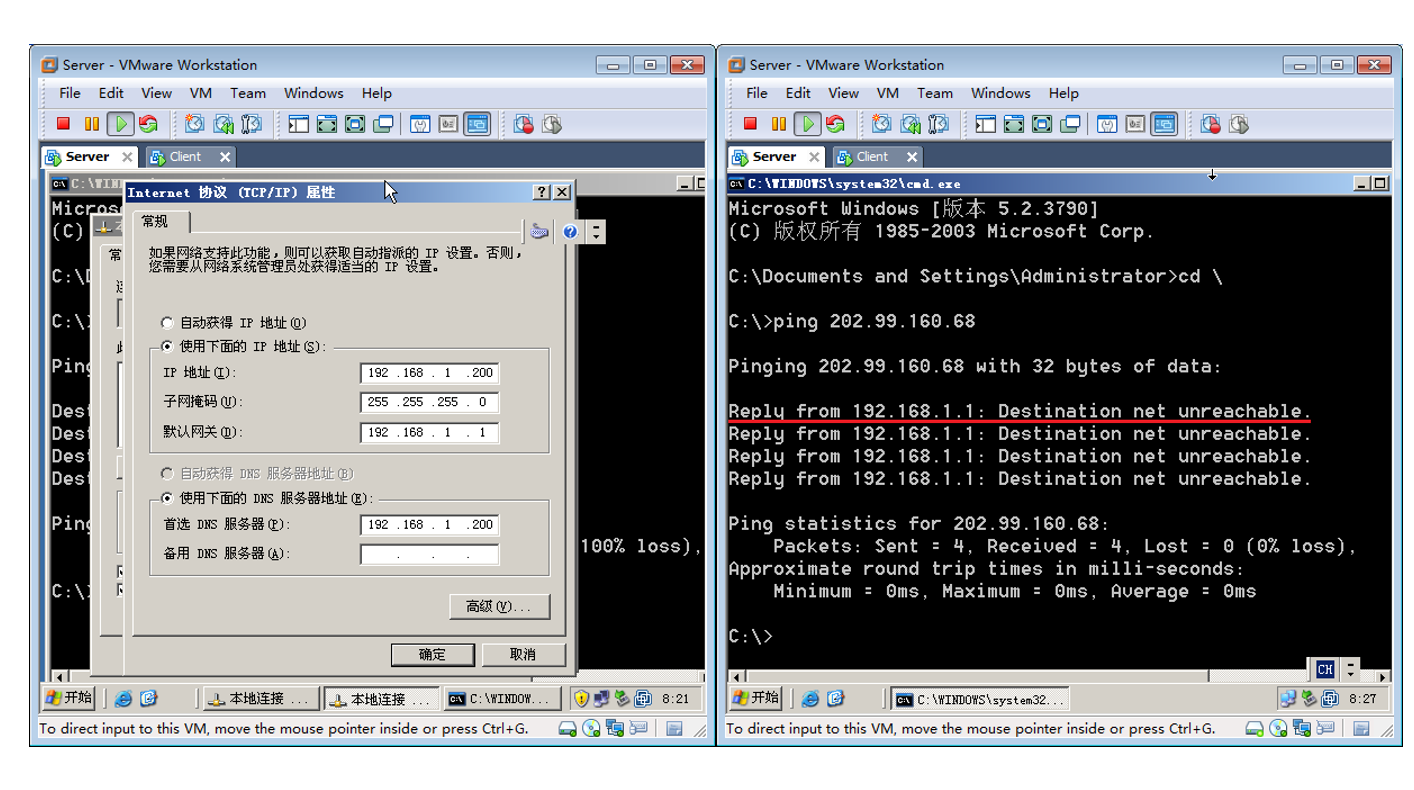The width and height of the screenshot is (1414, 790).
Task: Select the 自动获得 IP 地址 radio button
Action: (167, 323)
